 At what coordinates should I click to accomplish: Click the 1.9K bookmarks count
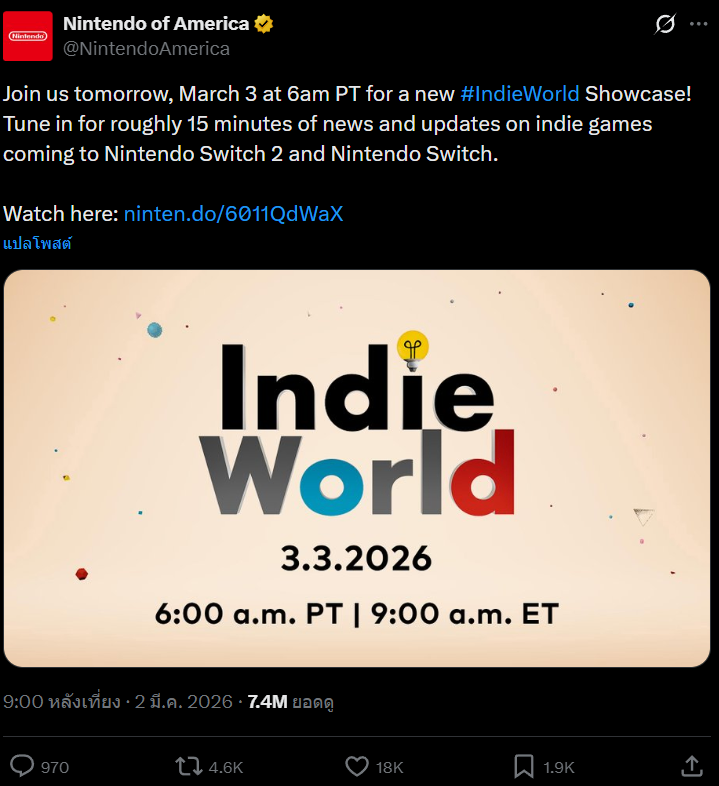click(559, 768)
